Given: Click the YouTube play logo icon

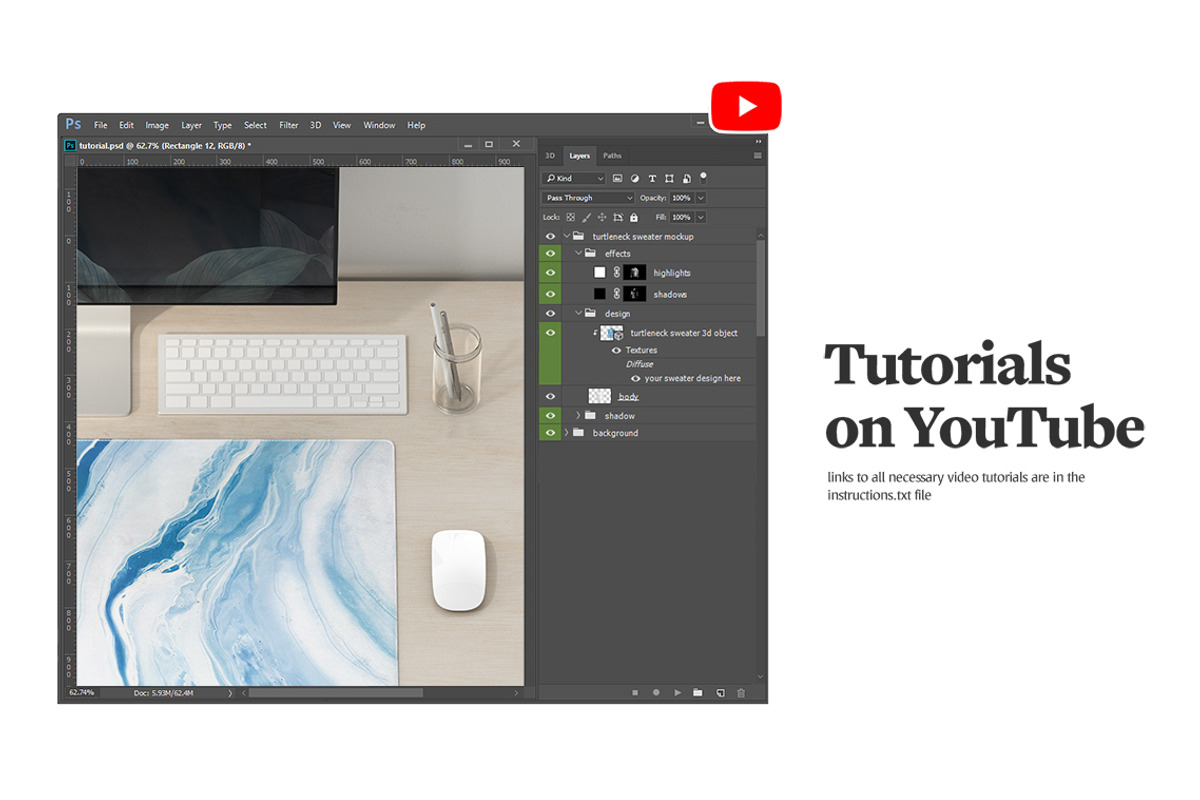Looking at the screenshot, I should pyautogui.click(x=746, y=106).
